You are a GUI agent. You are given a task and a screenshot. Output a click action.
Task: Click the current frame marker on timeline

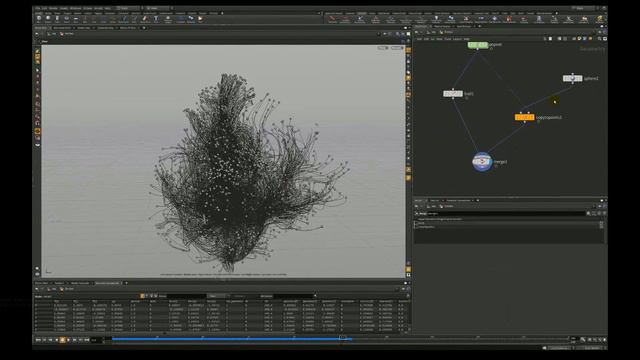342,338
